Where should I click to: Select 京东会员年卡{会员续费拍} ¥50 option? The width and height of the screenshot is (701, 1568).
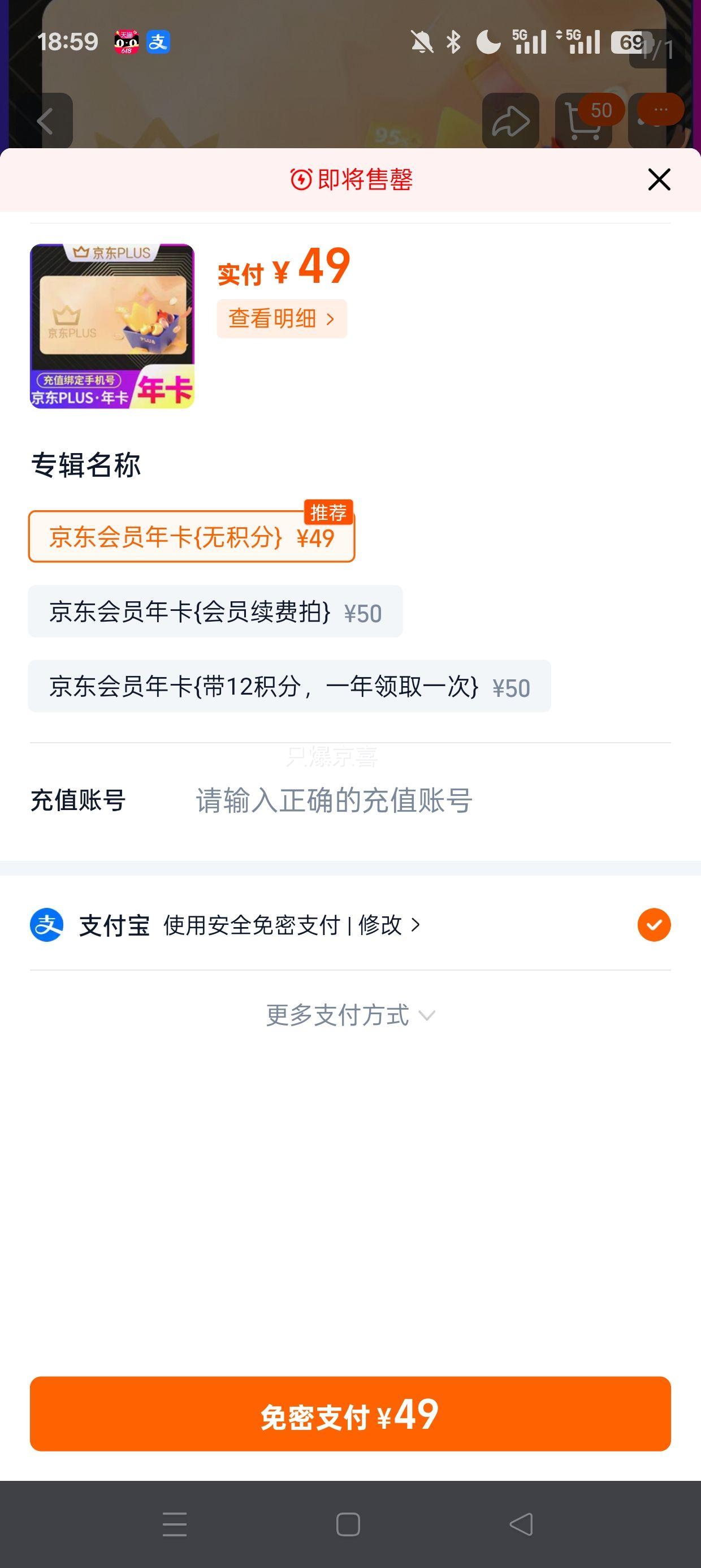215,611
